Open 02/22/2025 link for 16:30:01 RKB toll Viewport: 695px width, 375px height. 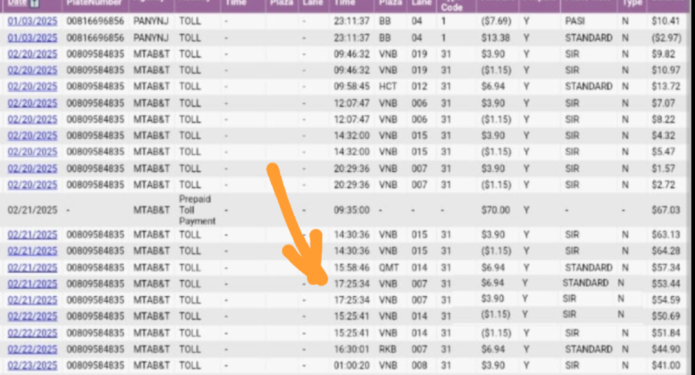click(32, 349)
